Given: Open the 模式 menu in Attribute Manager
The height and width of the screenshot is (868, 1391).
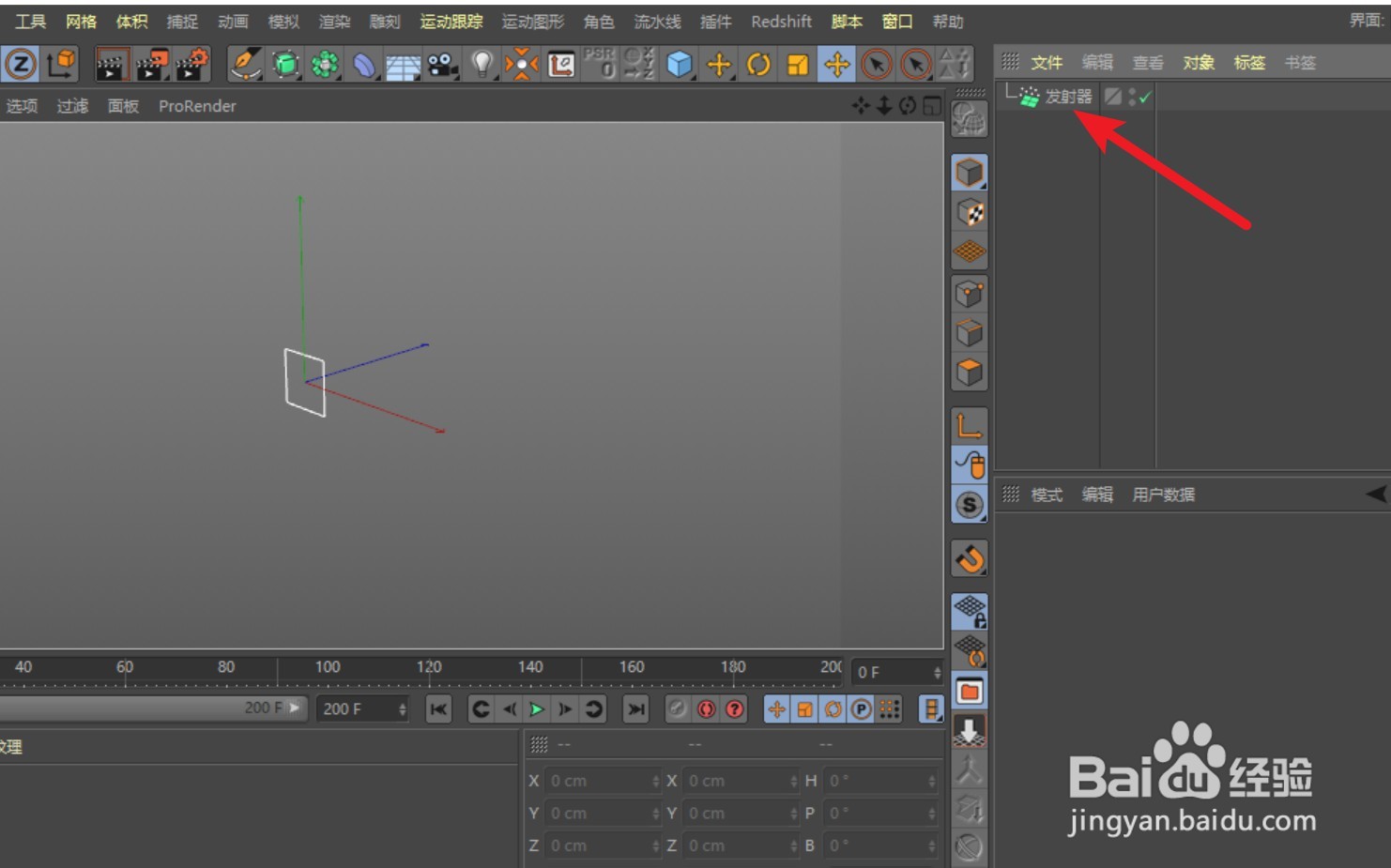Looking at the screenshot, I should coord(1047,495).
